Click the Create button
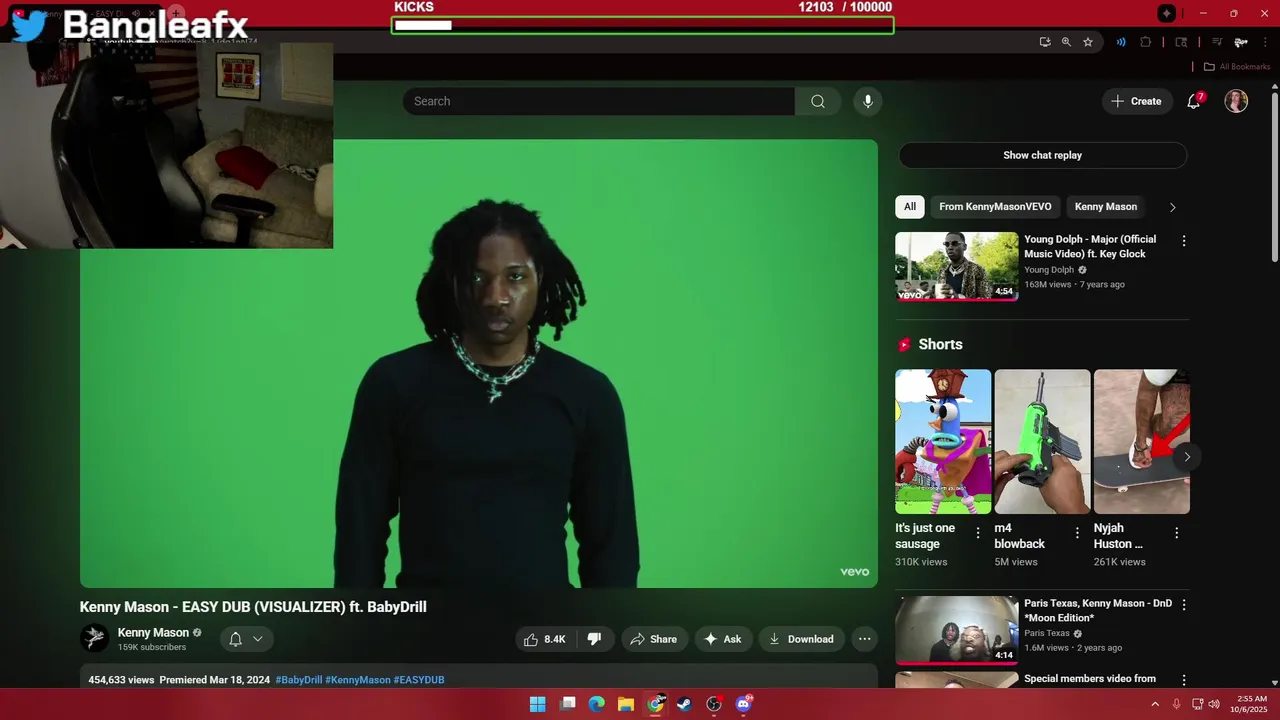Screen dimensions: 1280x720 (1137, 101)
